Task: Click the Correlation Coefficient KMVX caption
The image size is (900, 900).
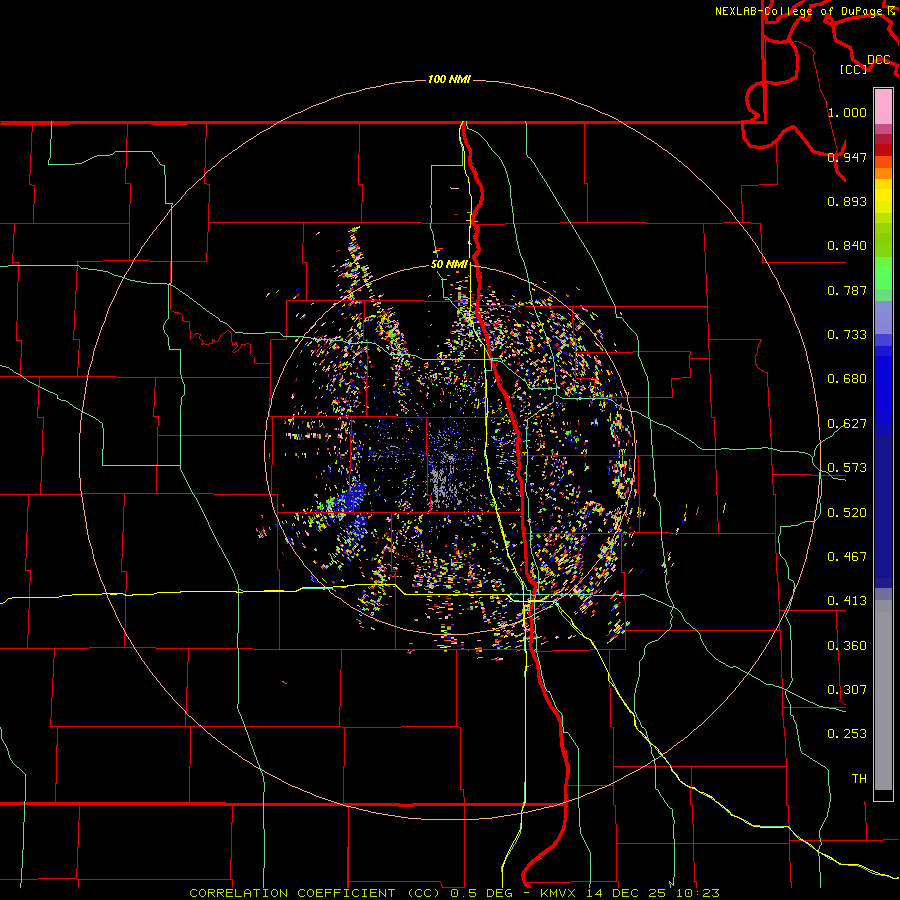Action: tap(454, 893)
